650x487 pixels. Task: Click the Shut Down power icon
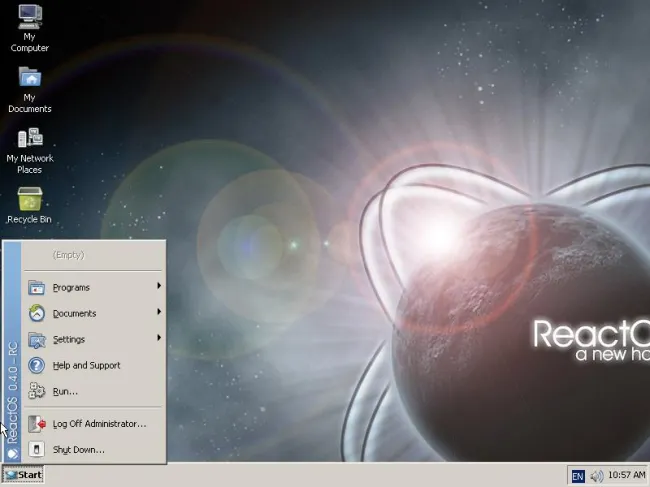pos(36,450)
